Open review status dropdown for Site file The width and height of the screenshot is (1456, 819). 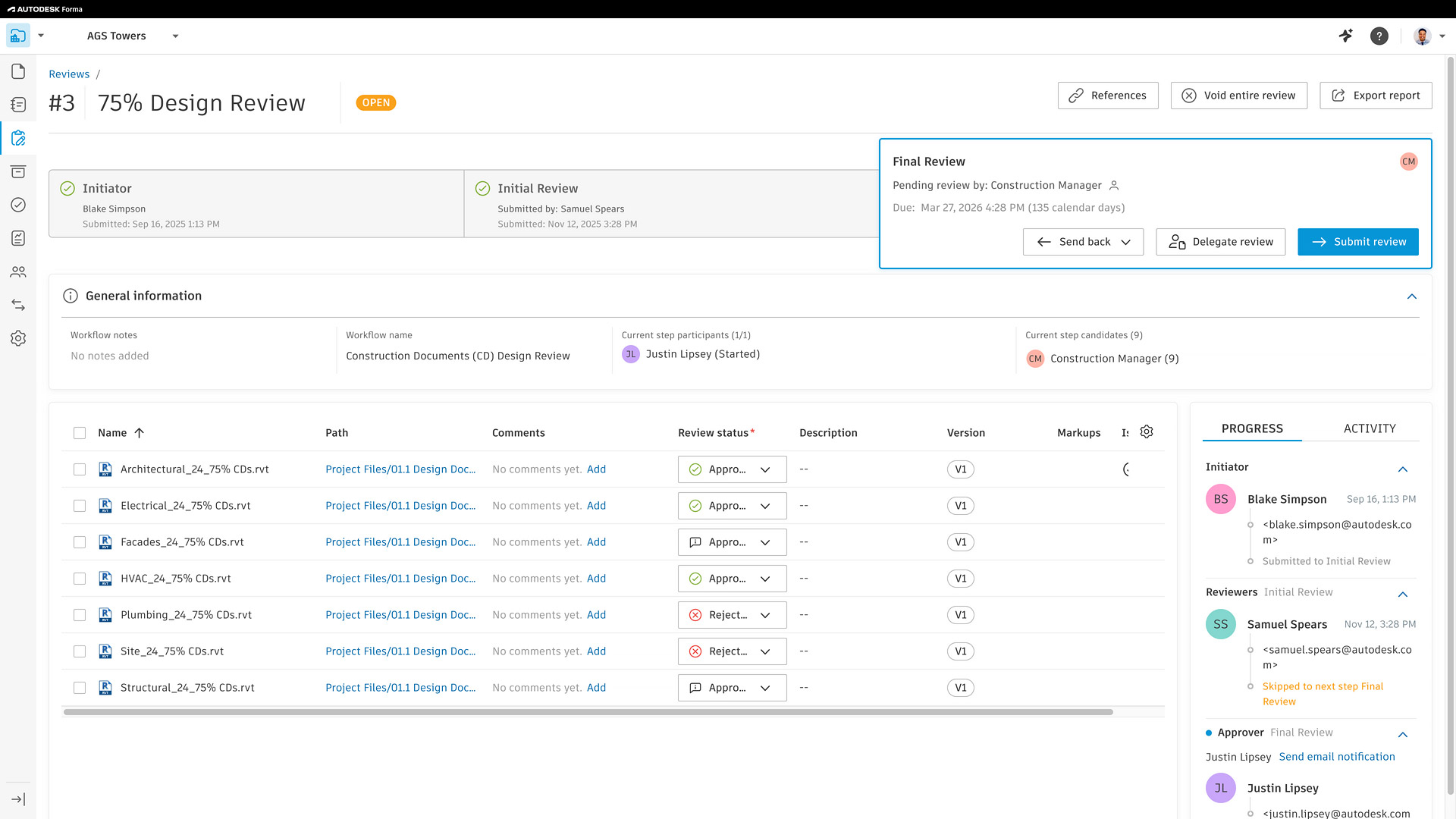click(x=732, y=651)
